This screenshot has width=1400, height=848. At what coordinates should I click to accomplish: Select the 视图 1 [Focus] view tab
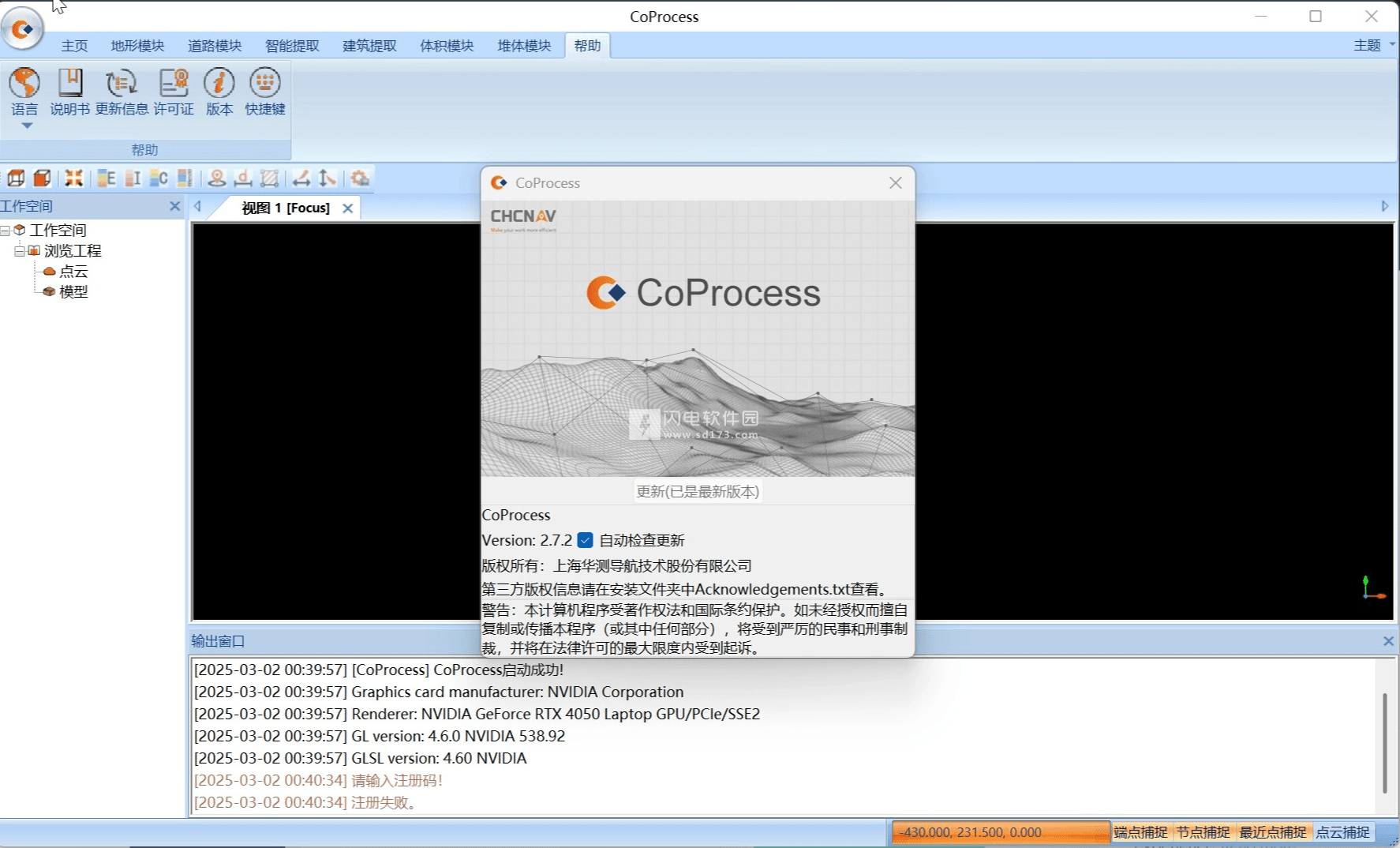pyautogui.click(x=286, y=208)
